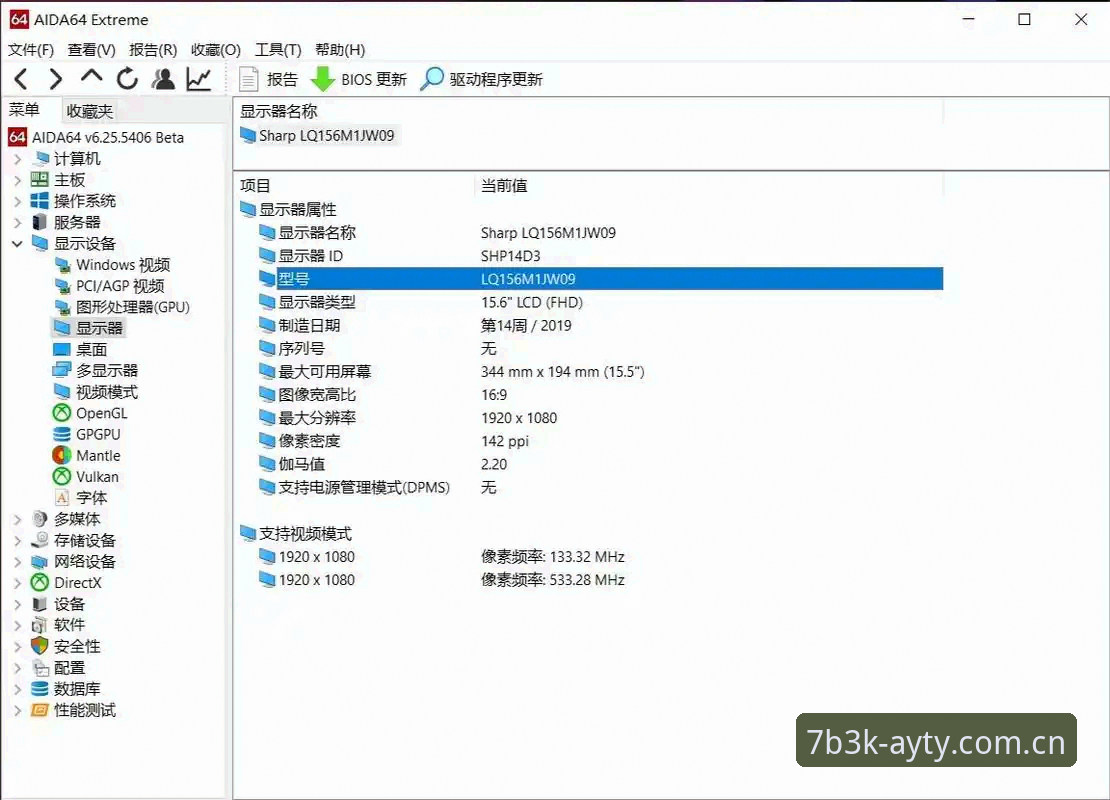Switch to the 收藏夹 tab
Screen dimensions: 1110x800
pos(89,111)
